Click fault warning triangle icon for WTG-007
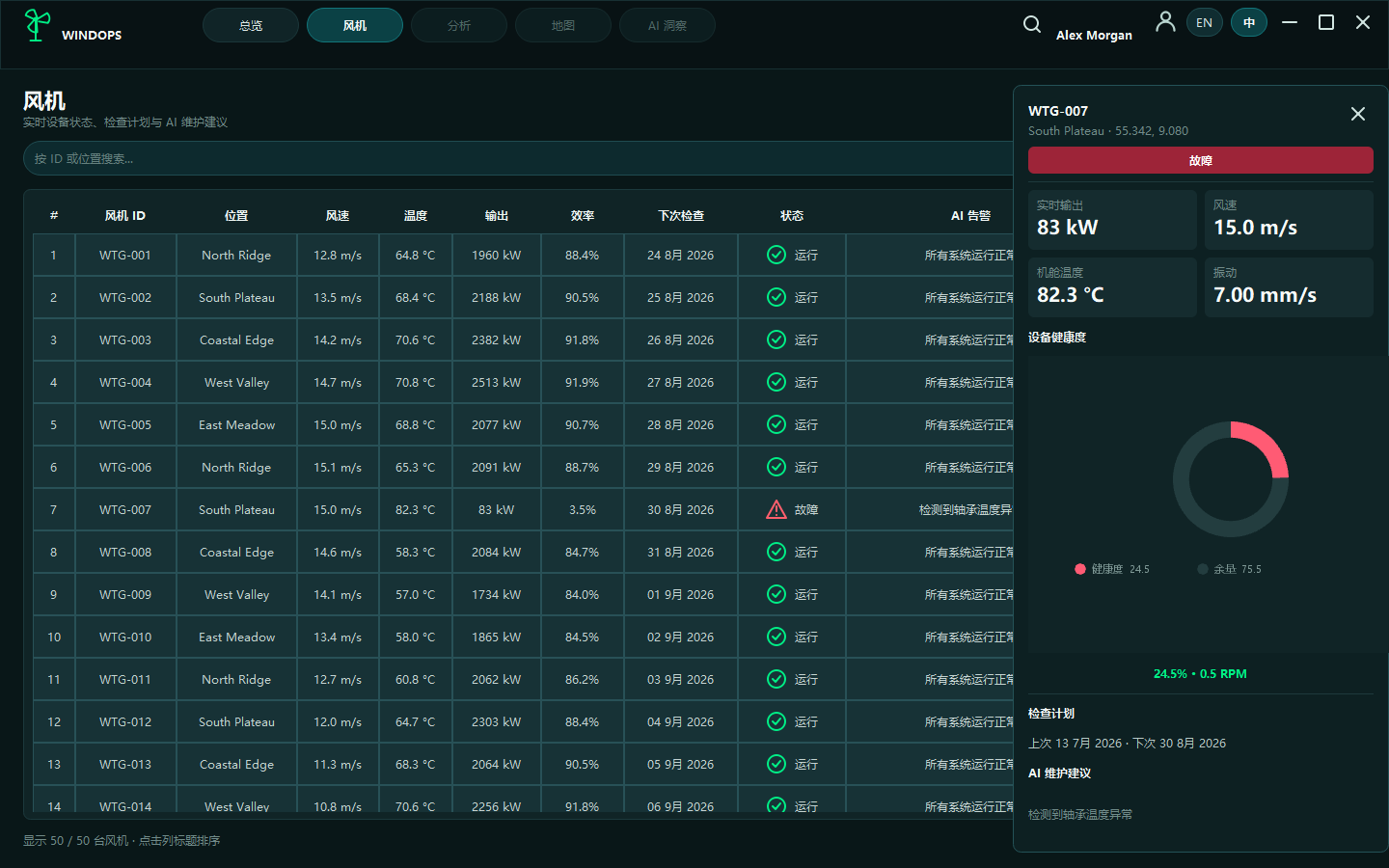 pos(776,509)
